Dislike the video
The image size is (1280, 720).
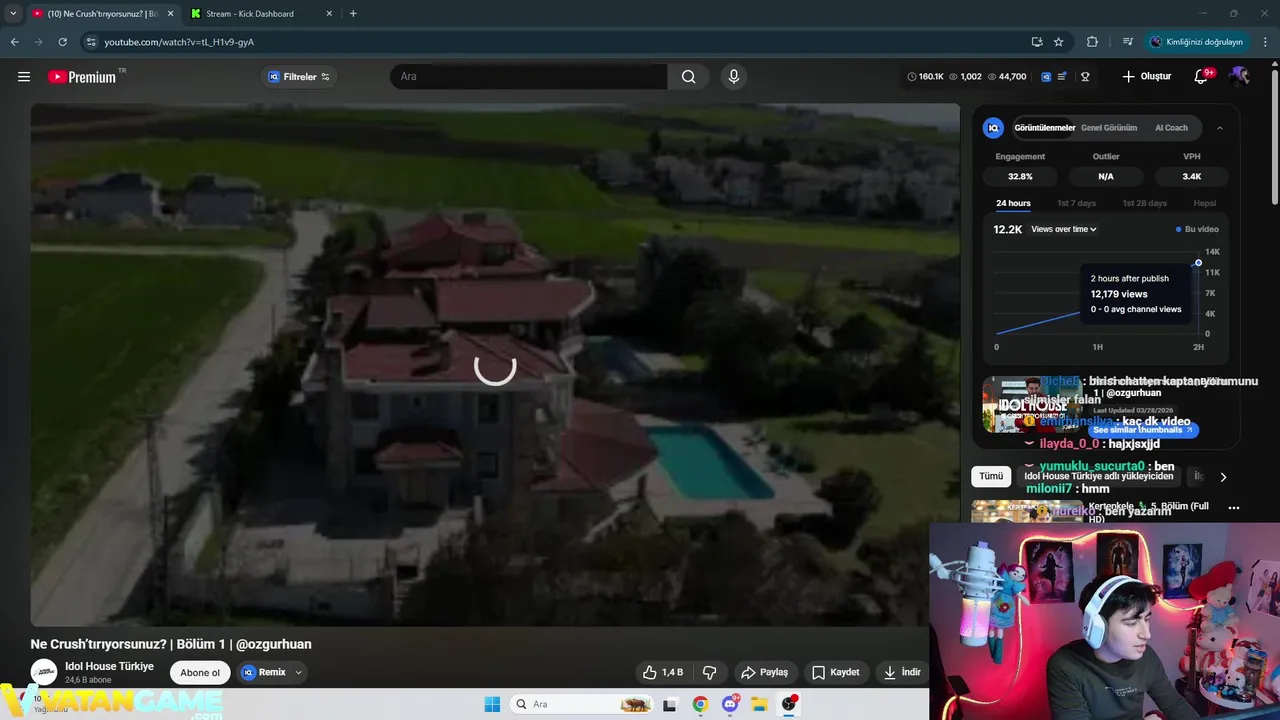[710, 672]
